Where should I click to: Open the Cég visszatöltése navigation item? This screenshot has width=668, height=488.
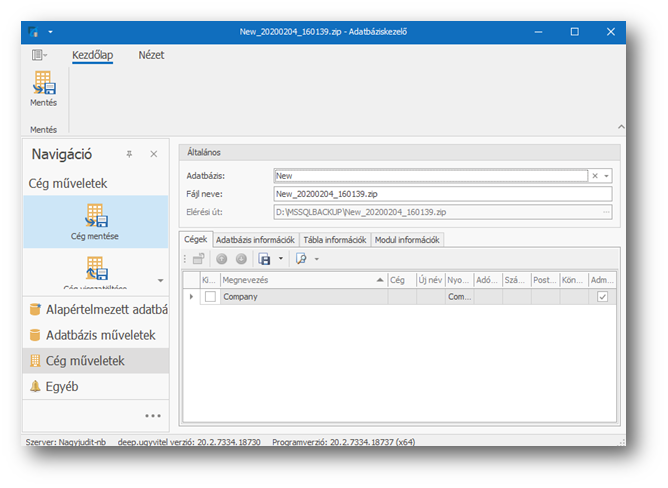coord(97,270)
